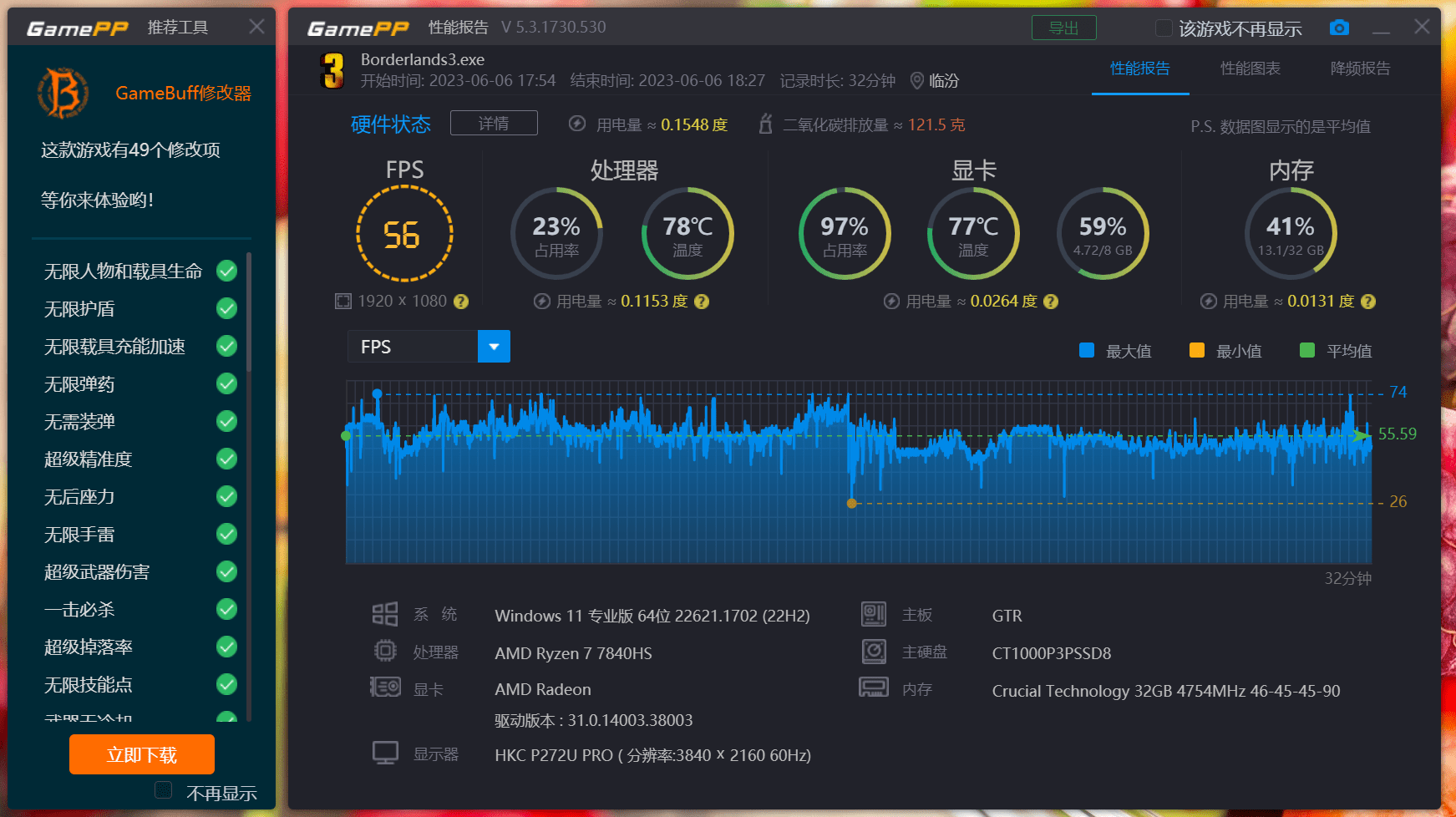Viewport: 1456px width, 817px height.
Task: Click the camera screenshot icon
Action: tap(1339, 28)
